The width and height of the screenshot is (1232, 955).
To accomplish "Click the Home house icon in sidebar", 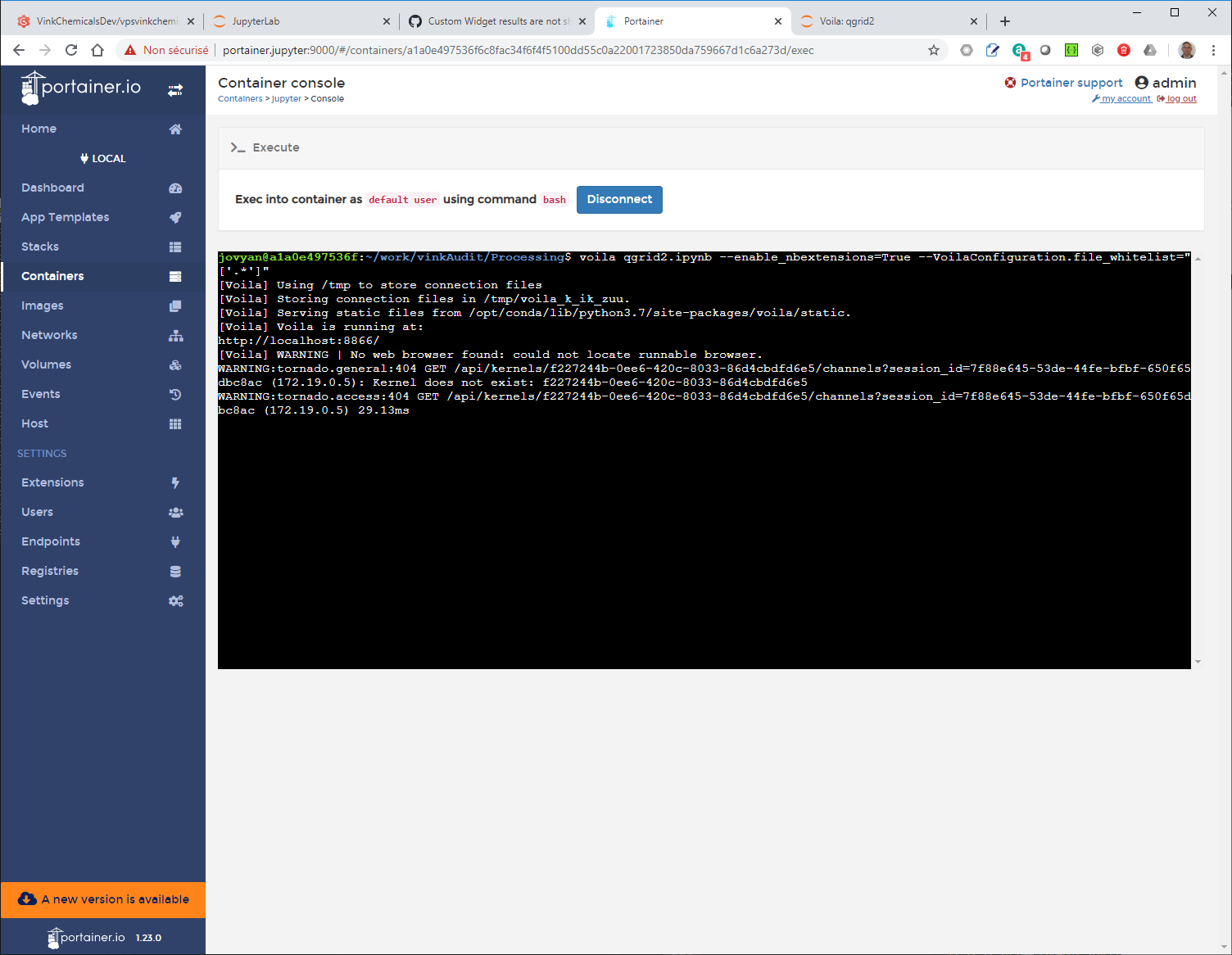I will pyautogui.click(x=175, y=129).
